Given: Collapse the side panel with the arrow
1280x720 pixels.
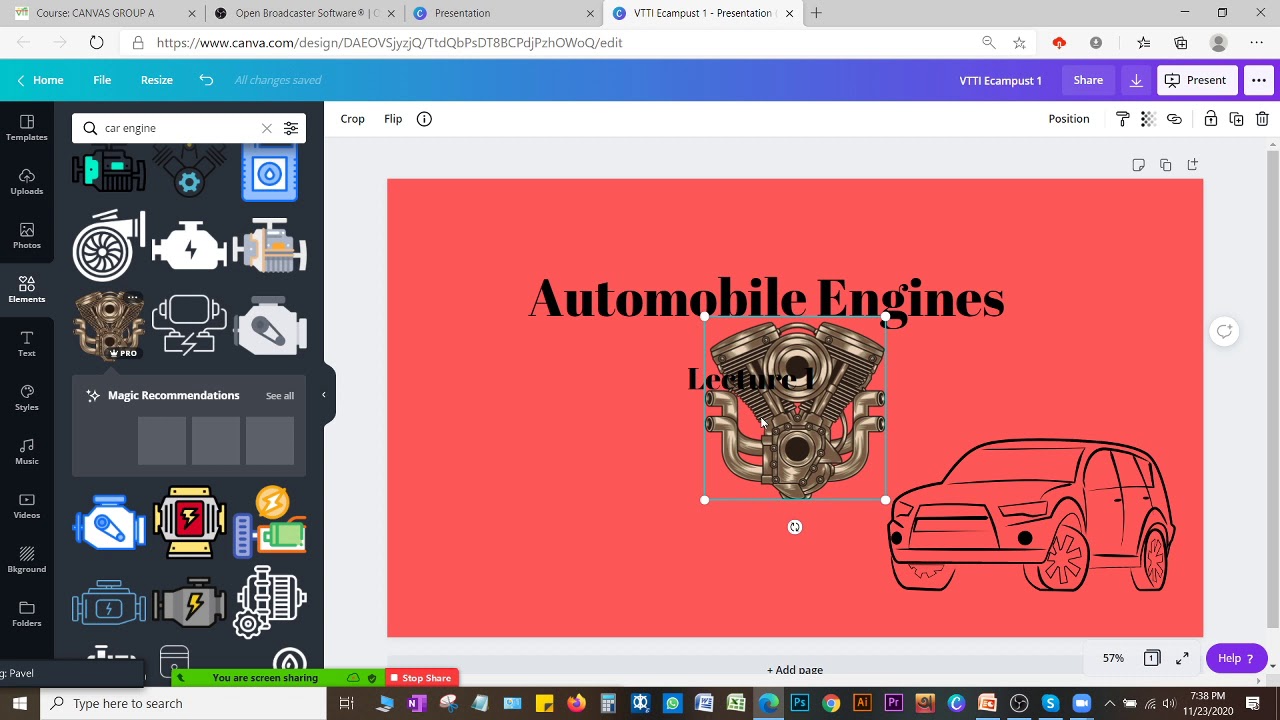Looking at the screenshot, I should click(x=323, y=395).
